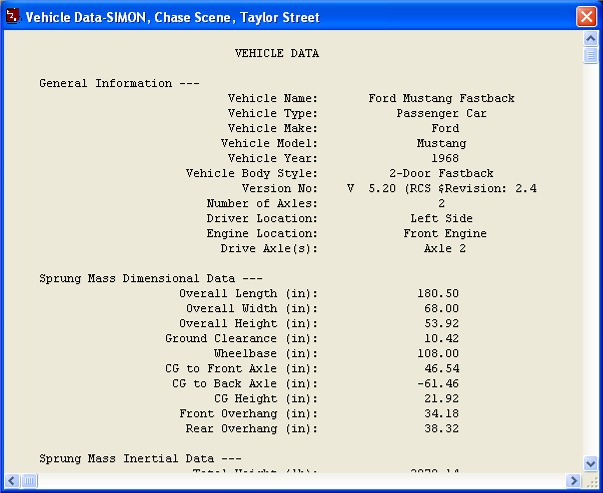The width and height of the screenshot is (603, 493).
Task: Click the horizontal scrollbar left arrow
Action: tap(11, 481)
